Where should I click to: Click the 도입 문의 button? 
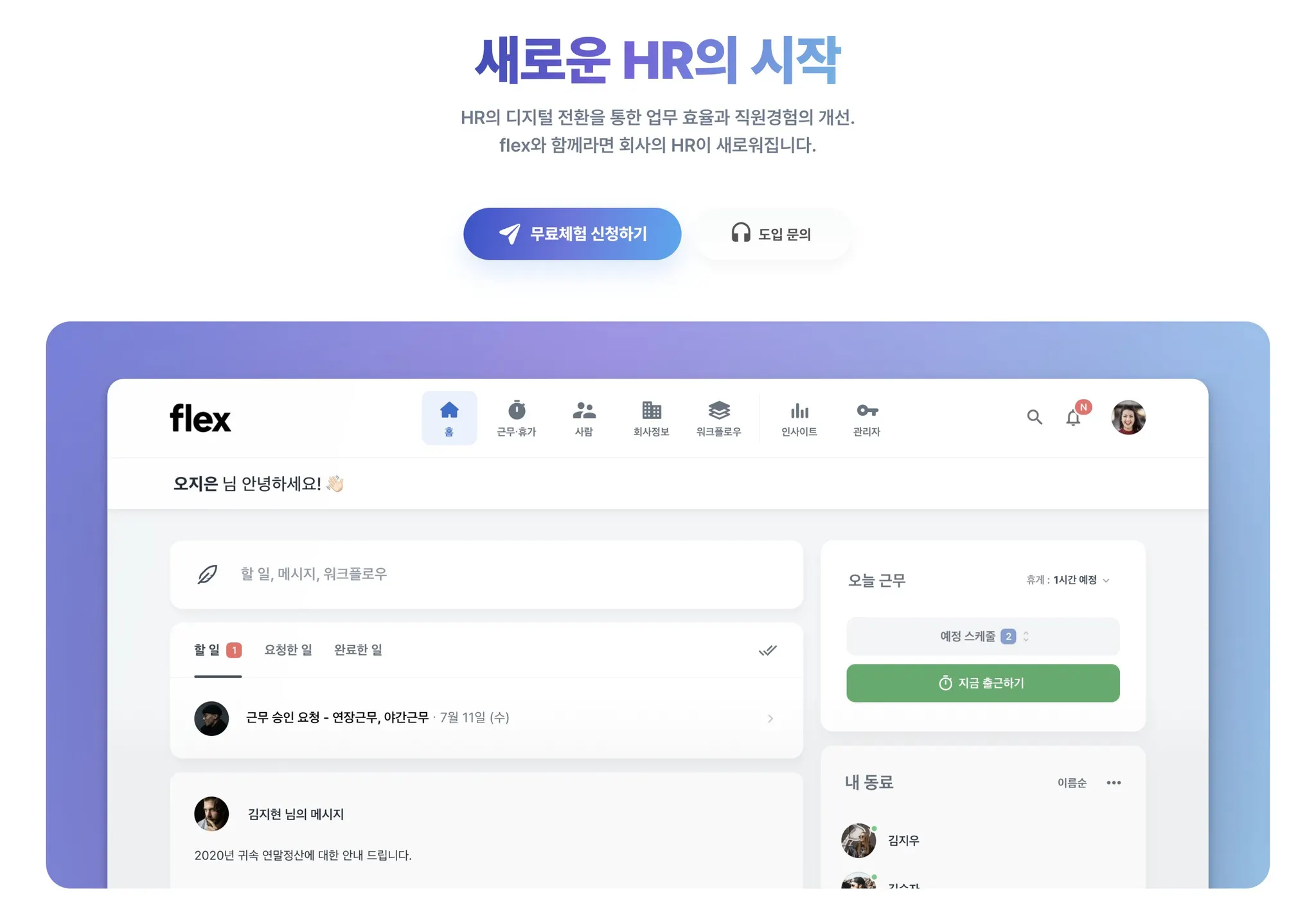(772, 234)
